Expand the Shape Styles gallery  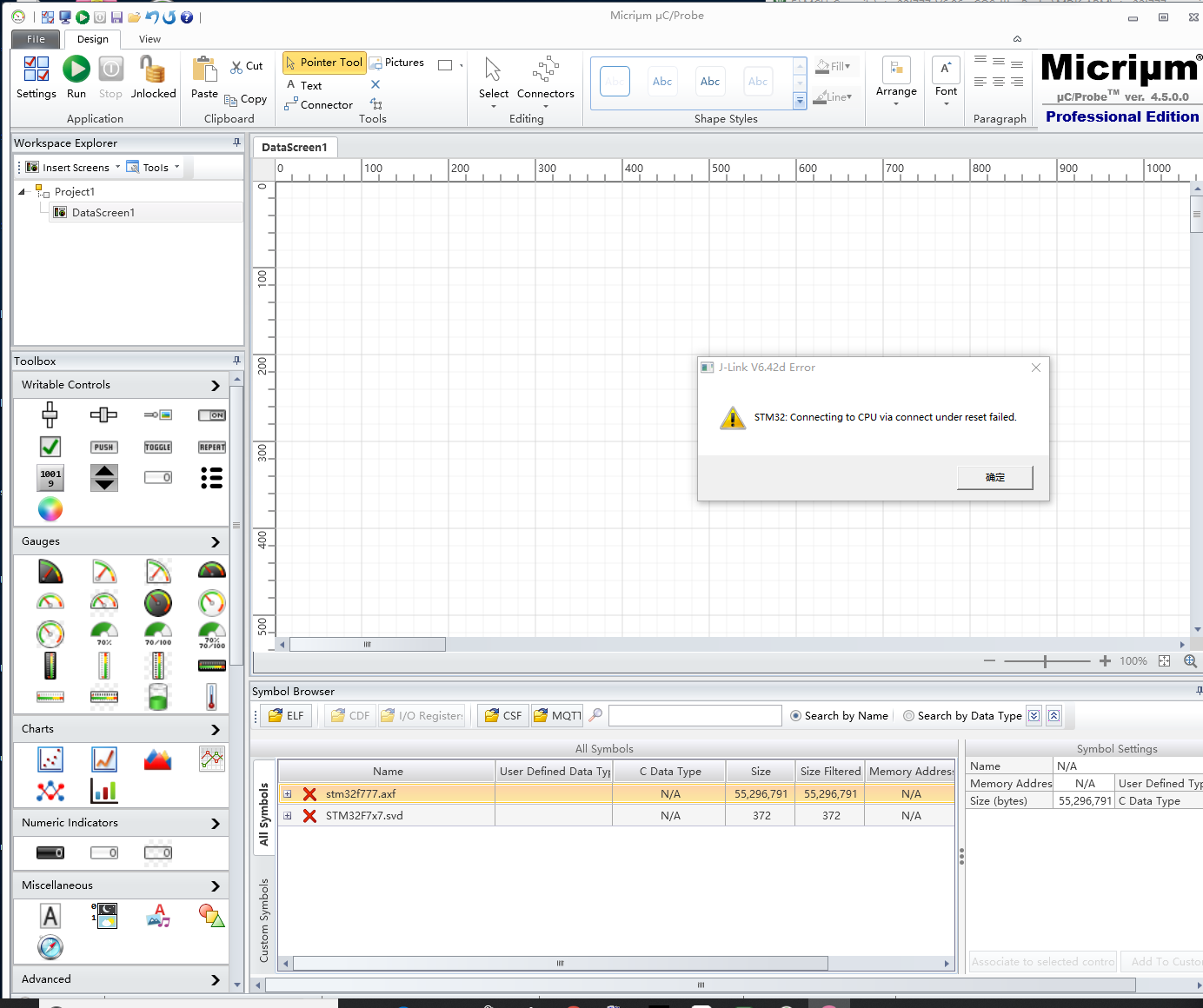click(800, 102)
